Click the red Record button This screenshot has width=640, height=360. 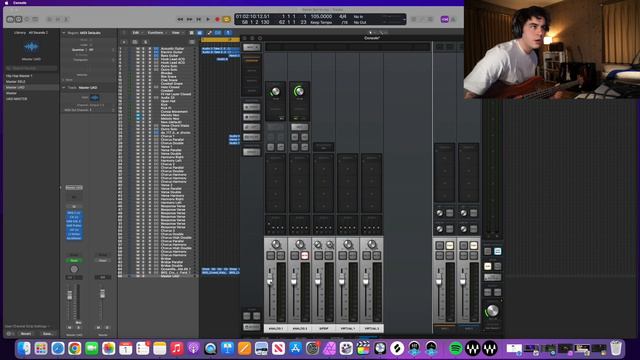click(x=218, y=19)
